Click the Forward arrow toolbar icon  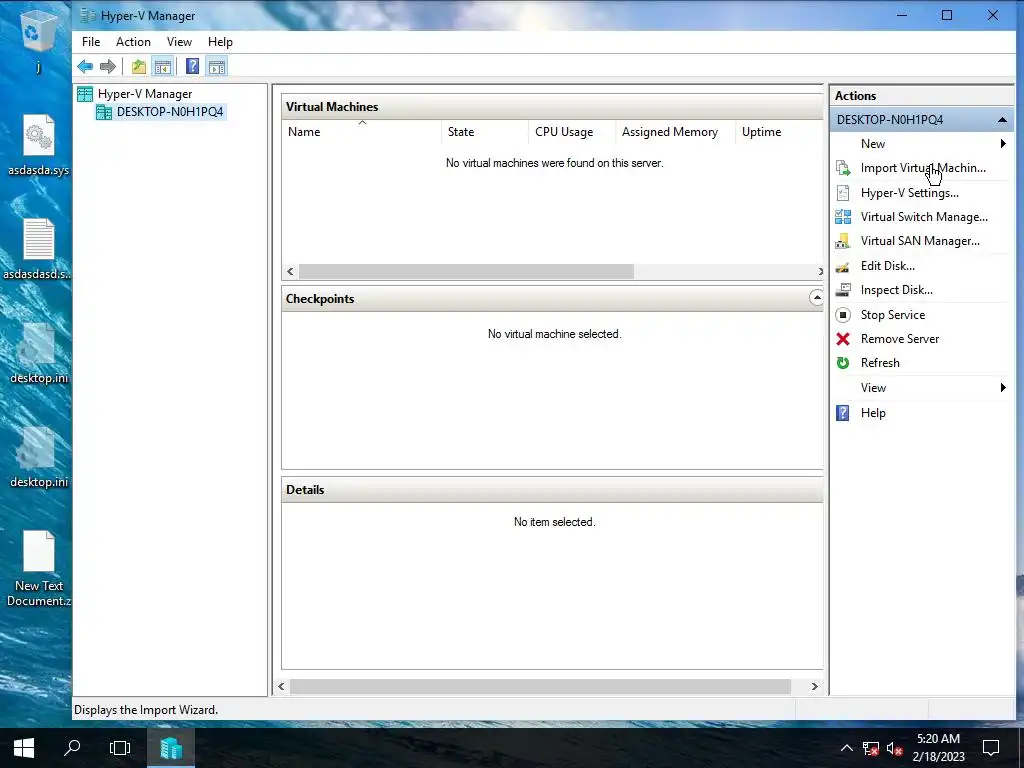pos(108,66)
